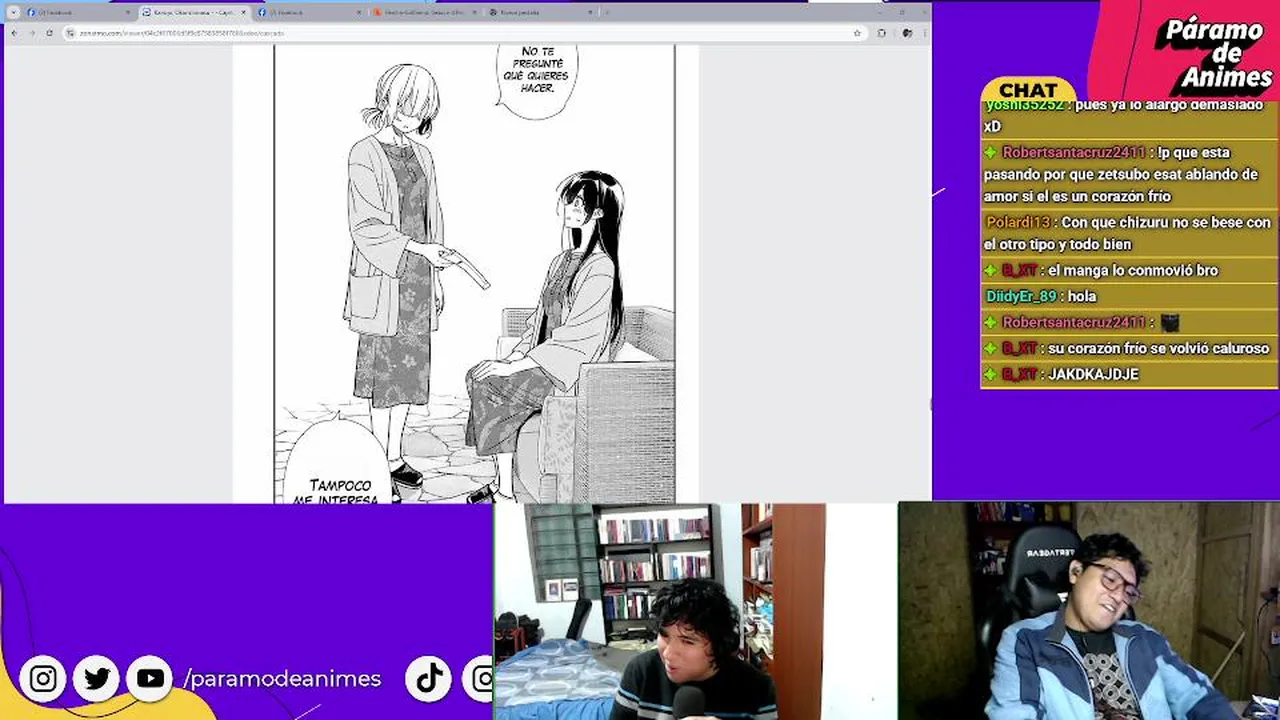Open the browser extensions menu
The height and width of the screenshot is (720, 1280).
click(881, 33)
